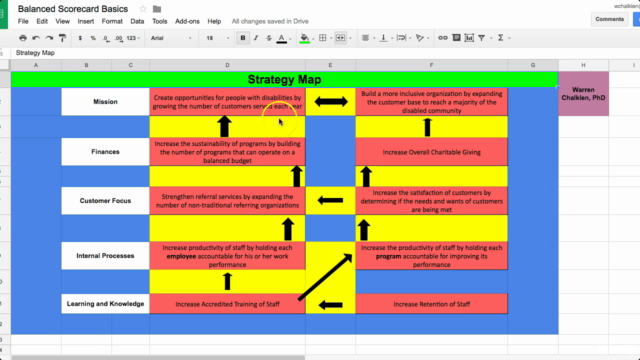Open the Format menu

click(112, 21)
